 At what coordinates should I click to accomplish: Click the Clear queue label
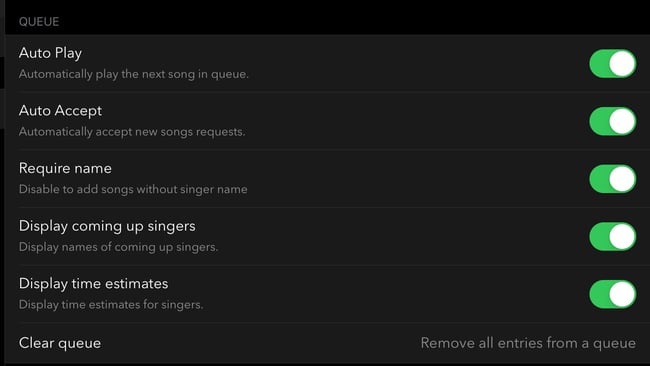click(60, 343)
